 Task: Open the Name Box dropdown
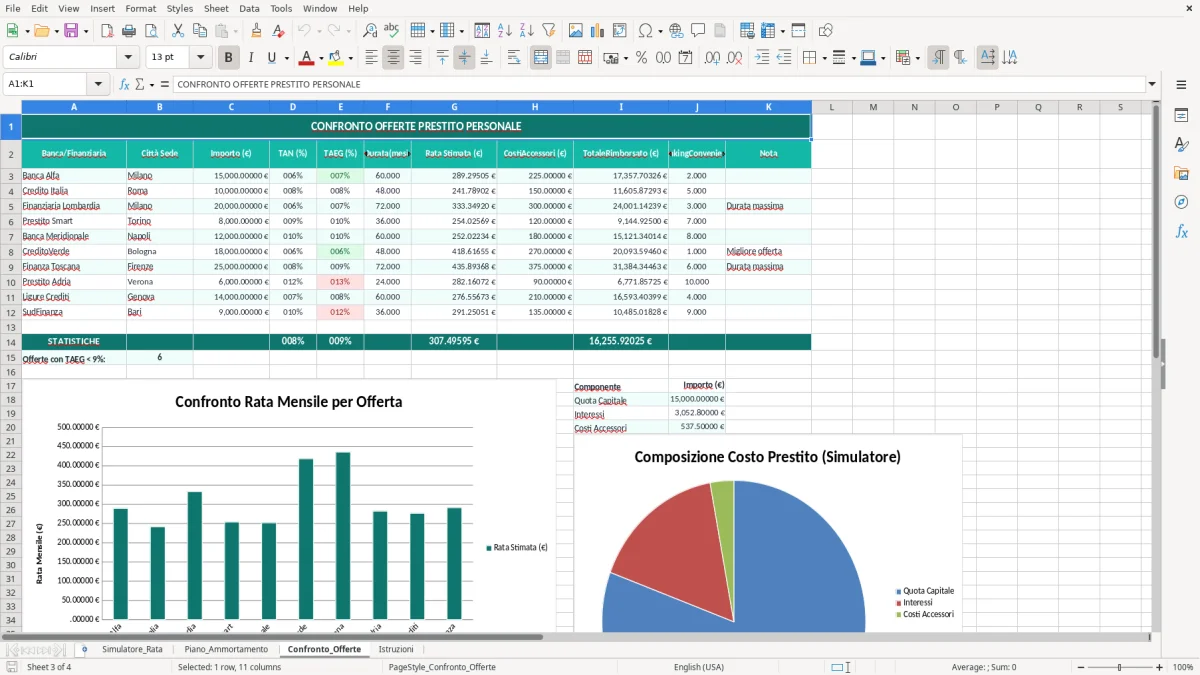pyautogui.click(x=98, y=84)
